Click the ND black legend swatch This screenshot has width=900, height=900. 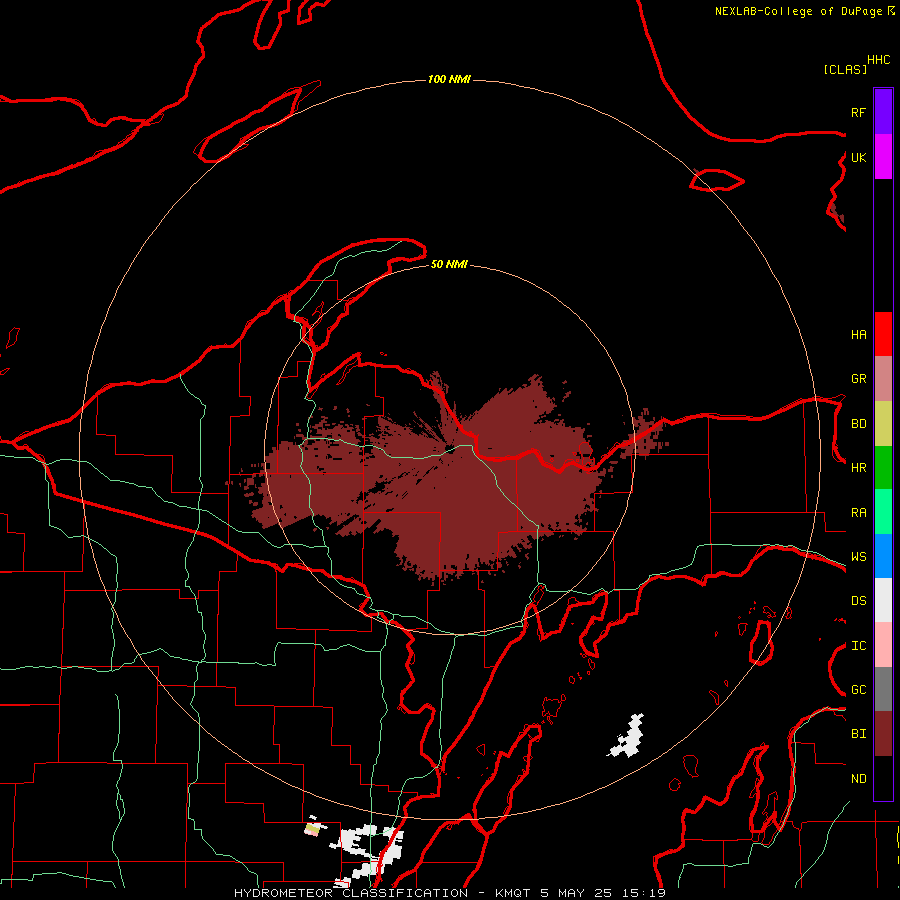point(883,778)
